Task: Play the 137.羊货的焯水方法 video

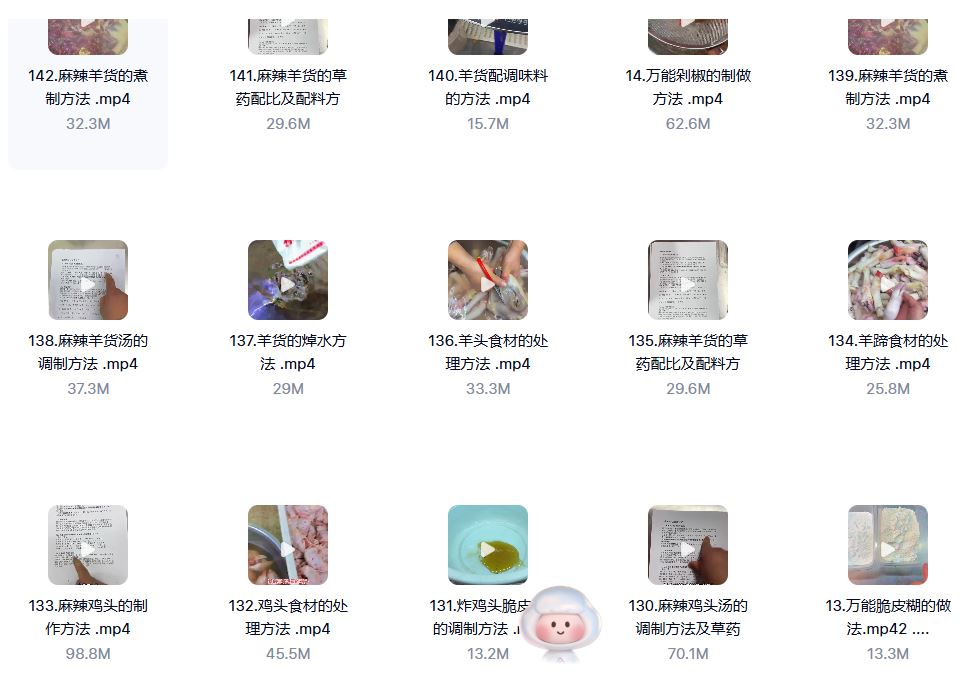Action: [x=288, y=280]
